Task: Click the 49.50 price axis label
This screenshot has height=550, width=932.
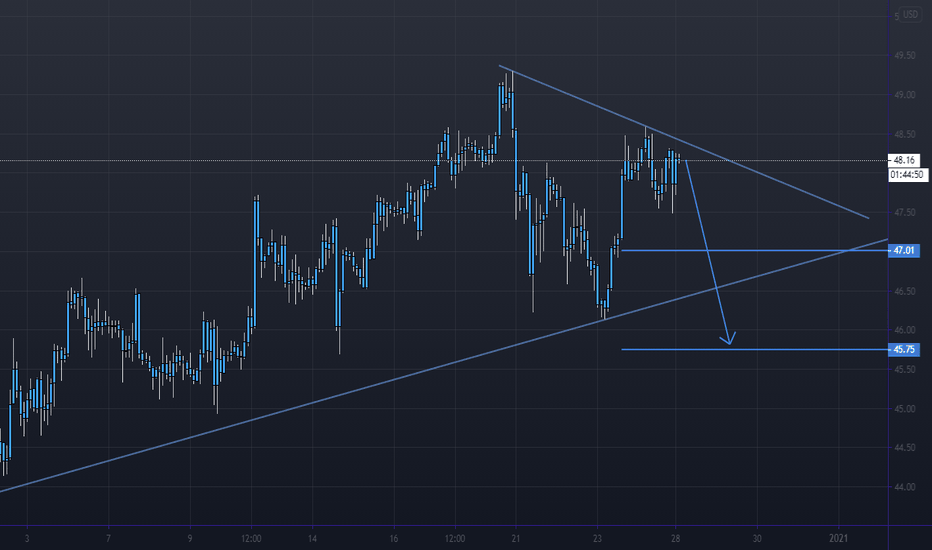Action: pyautogui.click(x=905, y=55)
